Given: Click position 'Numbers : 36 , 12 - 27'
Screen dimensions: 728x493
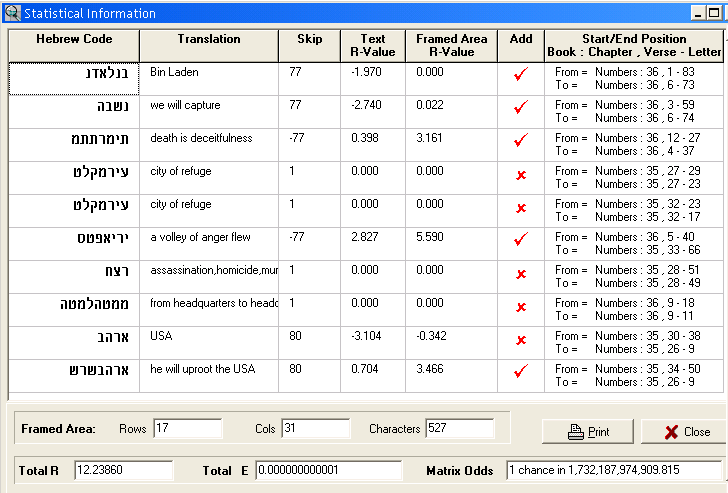Looking at the screenshot, I should (x=648, y=138).
